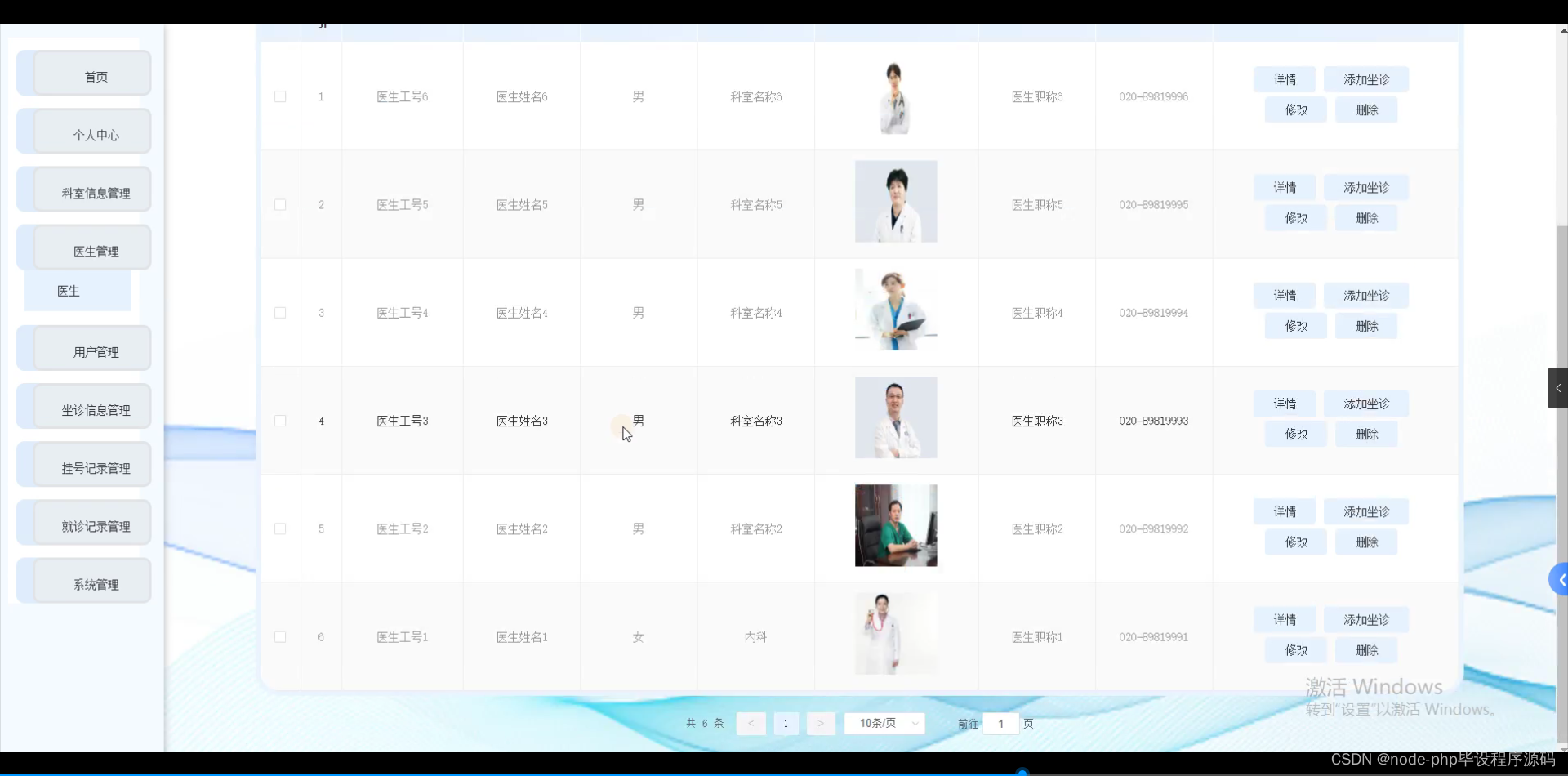The height and width of the screenshot is (776, 1568).
Task: Click the next page arrow in pagination
Action: point(821,723)
